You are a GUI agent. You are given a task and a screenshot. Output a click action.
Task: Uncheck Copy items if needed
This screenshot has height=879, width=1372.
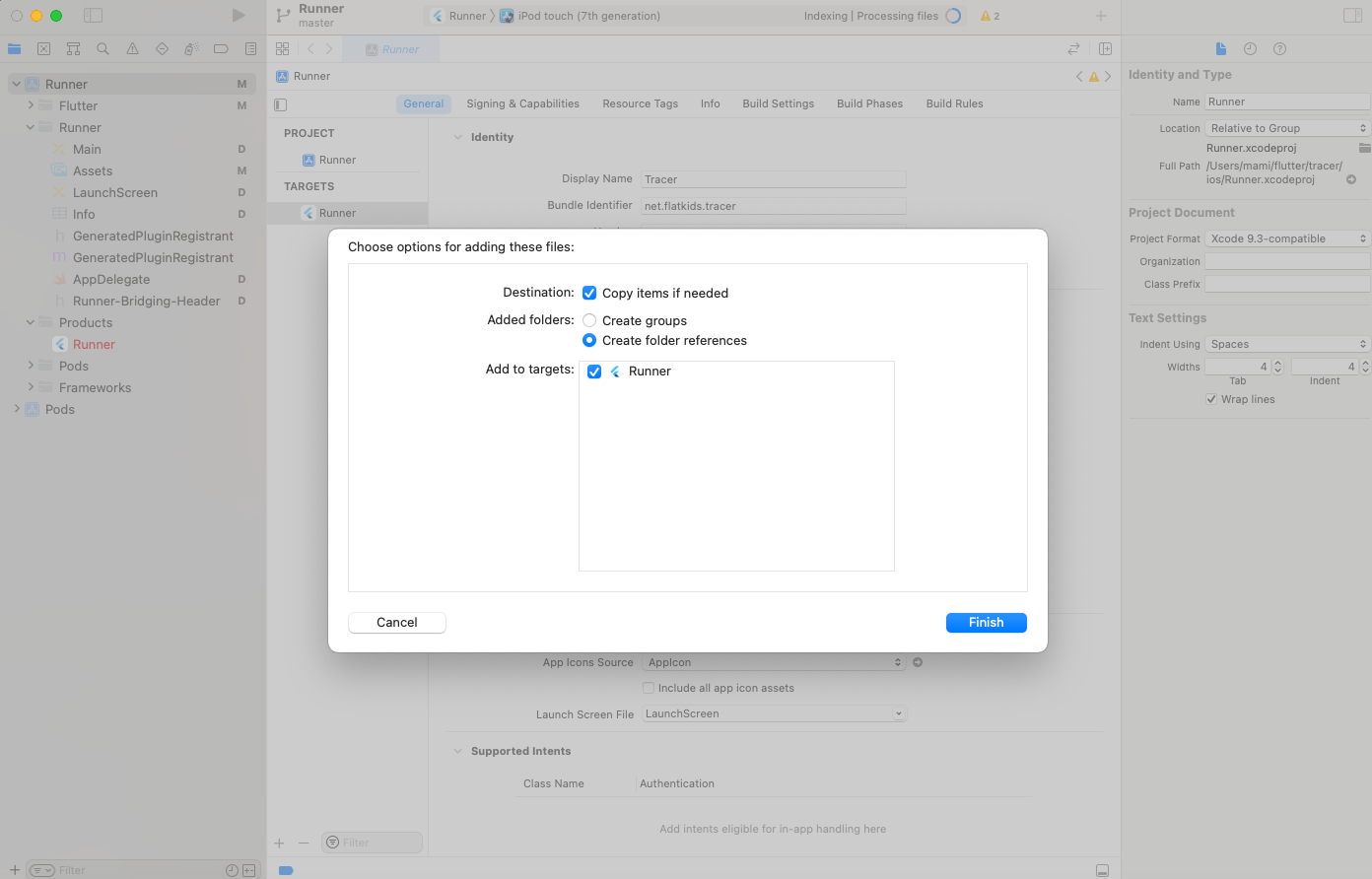pos(589,293)
